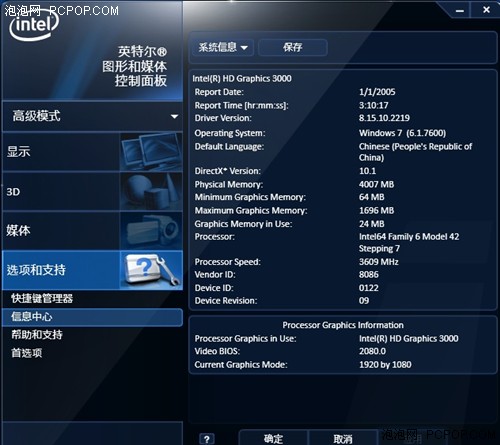
Task: Open the 系统信息 dropdown
Action: pyautogui.click(x=223, y=47)
